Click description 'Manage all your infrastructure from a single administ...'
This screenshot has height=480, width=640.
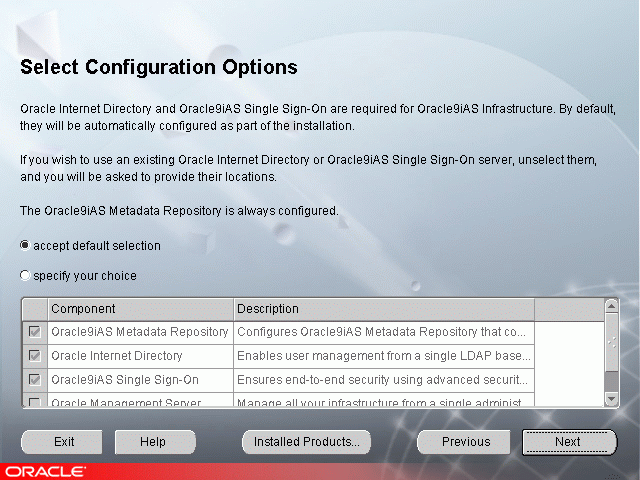point(380,402)
